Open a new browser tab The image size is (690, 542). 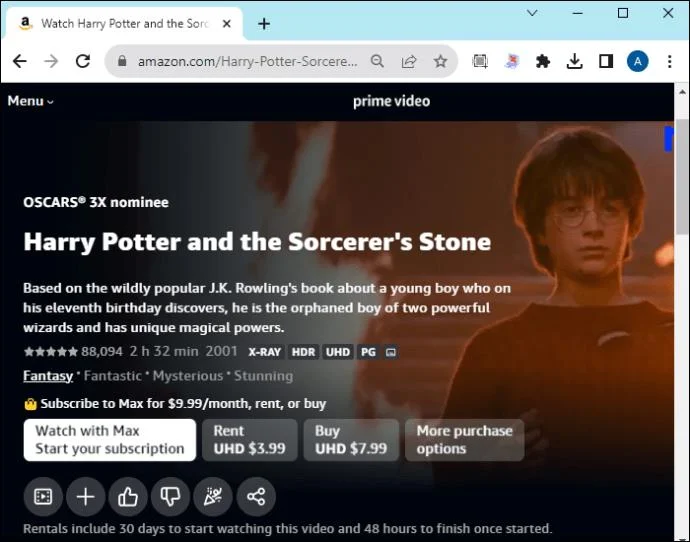click(x=264, y=24)
